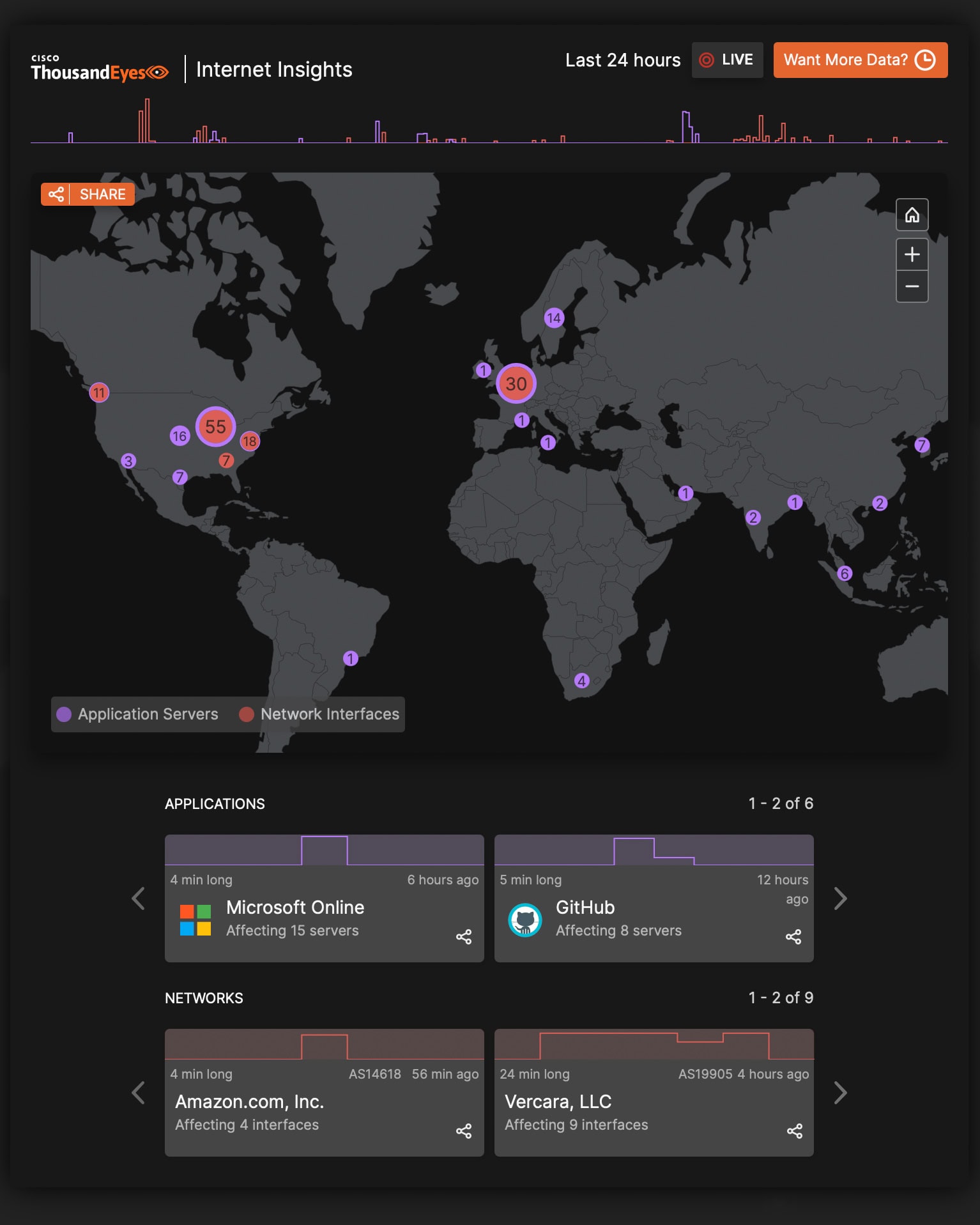Click the Want More Data? button
The width and height of the screenshot is (980, 1225).
click(x=860, y=60)
